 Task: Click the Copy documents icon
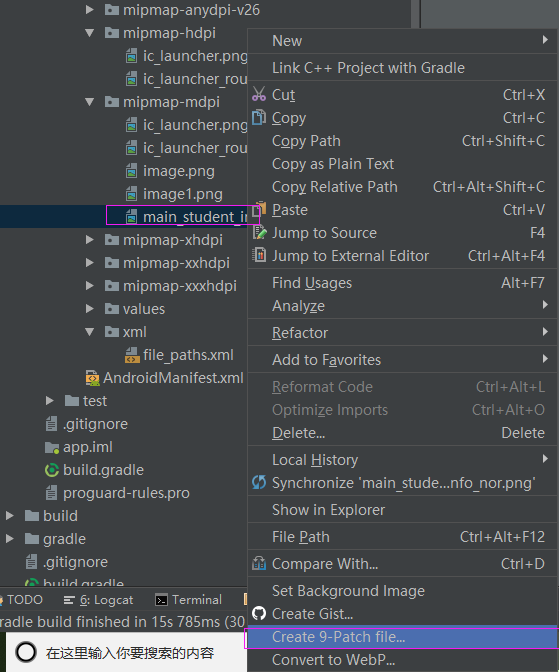(259, 117)
